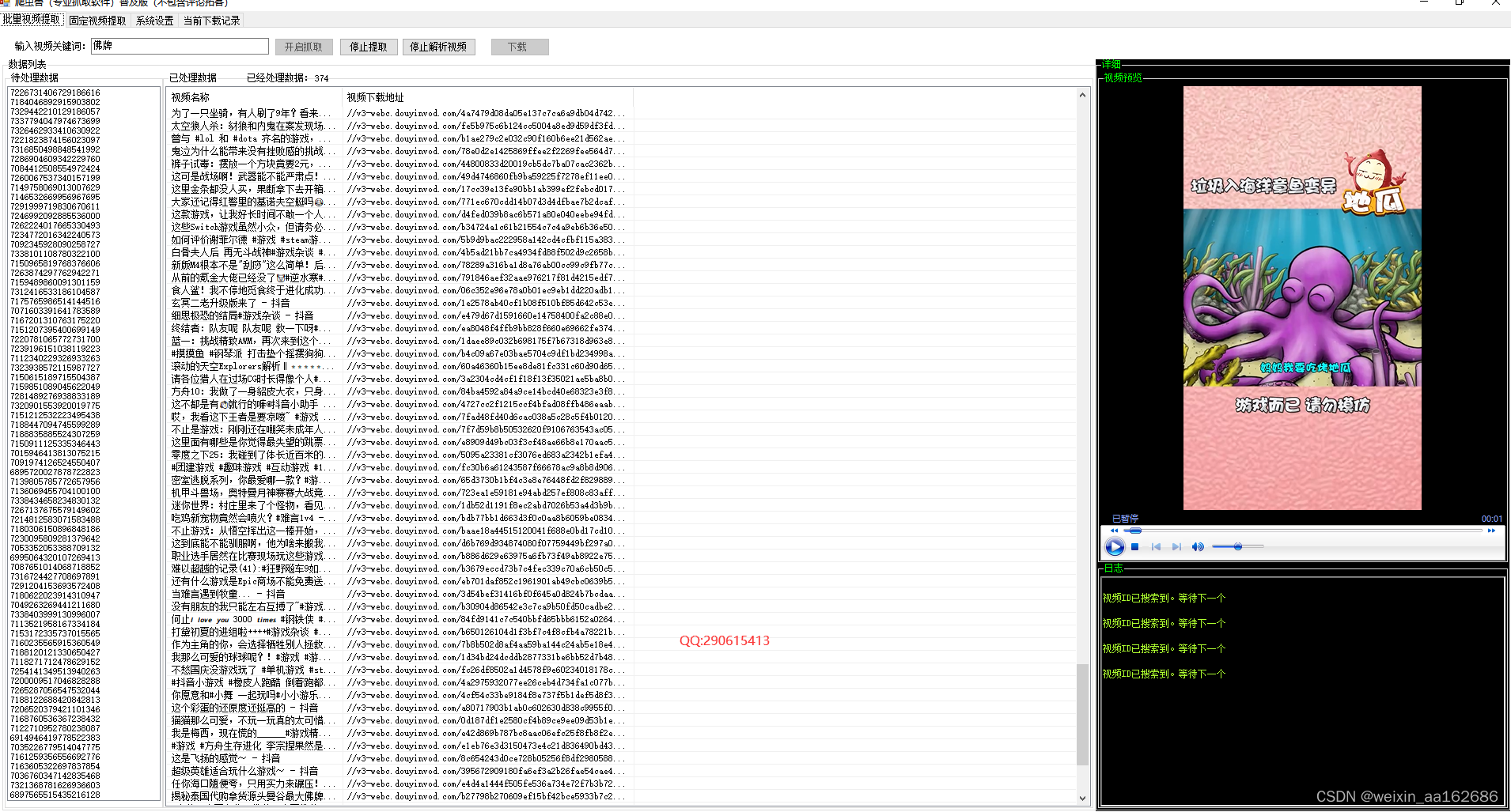Screen dimensions: 1511x812
Task: Click scrollbar down arrow of video list
Action: (1083, 799)
